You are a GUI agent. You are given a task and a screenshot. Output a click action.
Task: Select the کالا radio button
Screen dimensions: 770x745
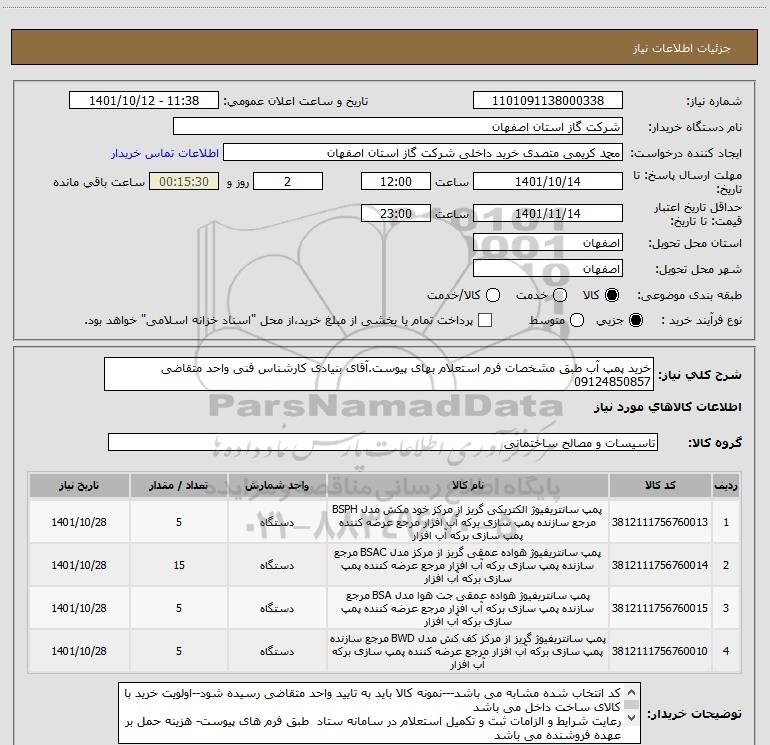coord(612,295)
